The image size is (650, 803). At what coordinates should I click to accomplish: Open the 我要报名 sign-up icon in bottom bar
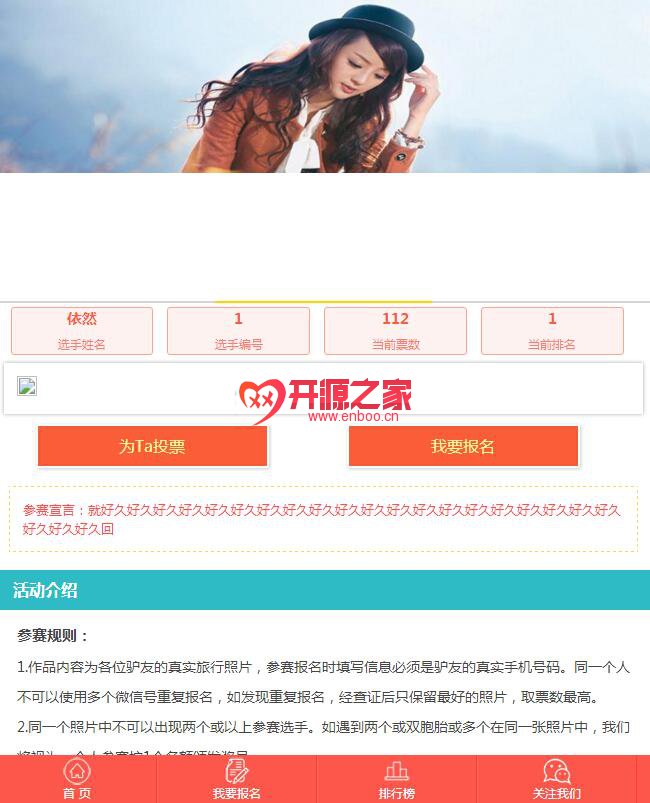237,770
